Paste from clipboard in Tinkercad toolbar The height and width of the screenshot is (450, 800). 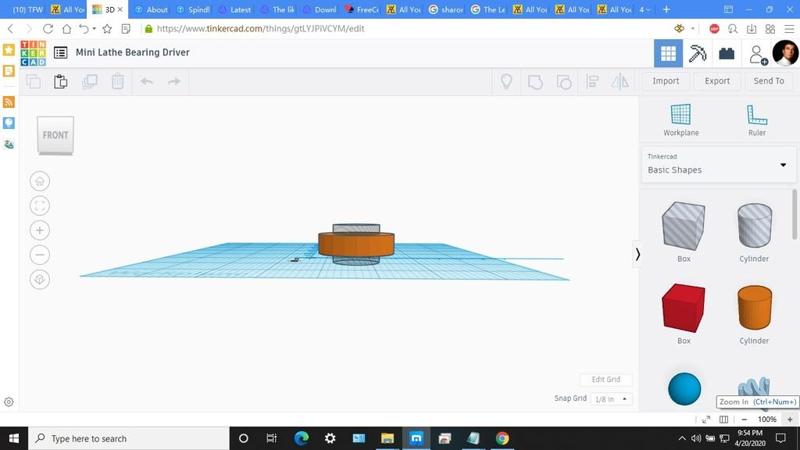61,81
